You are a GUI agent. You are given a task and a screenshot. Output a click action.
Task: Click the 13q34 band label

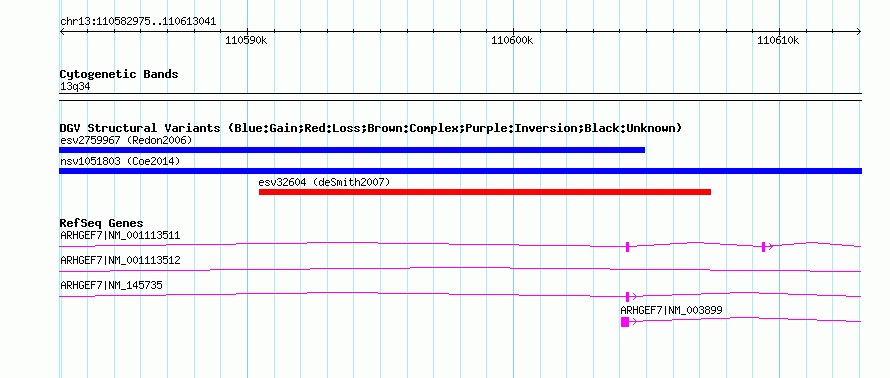pos(75,86)
